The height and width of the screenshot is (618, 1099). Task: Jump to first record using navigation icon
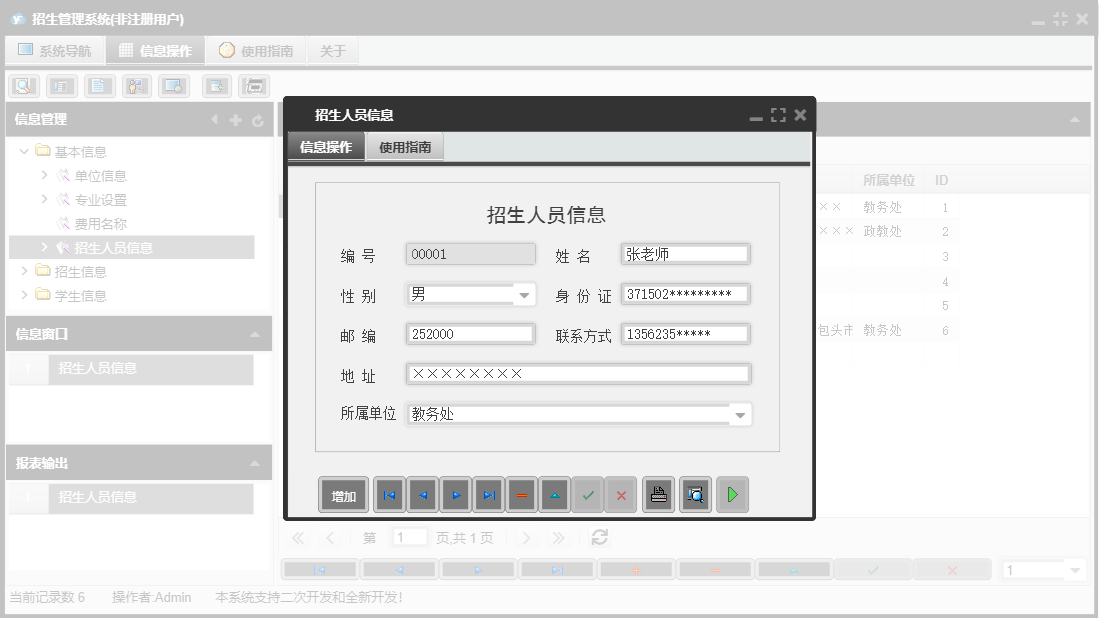(389, 494)
